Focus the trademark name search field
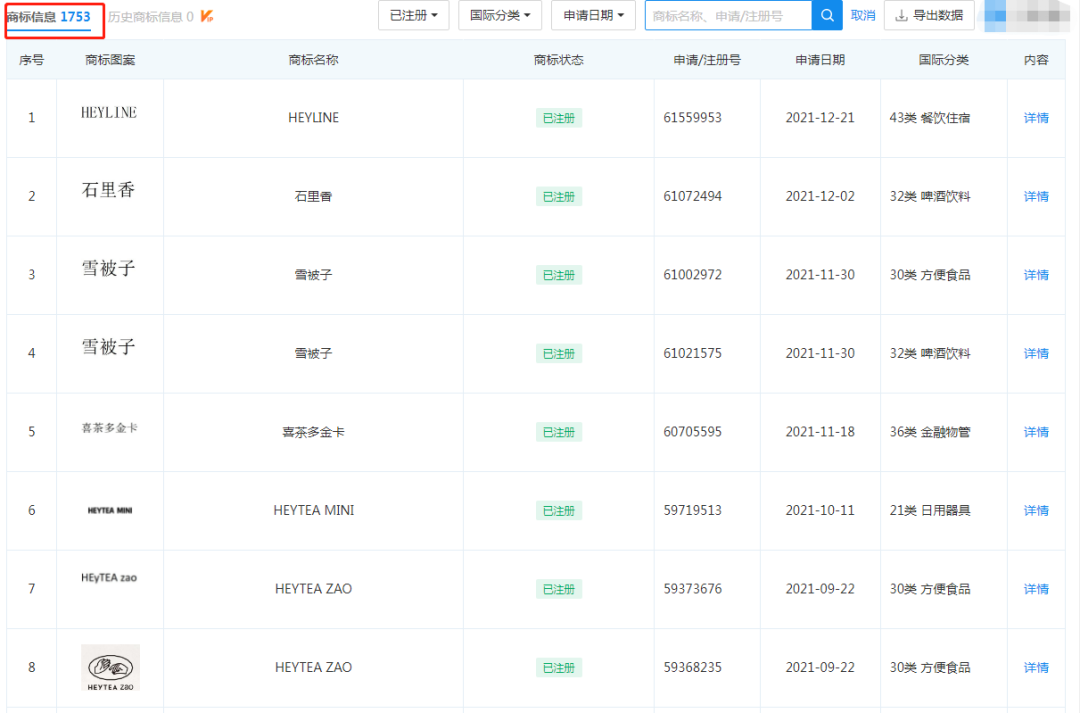 click(728, 15)
